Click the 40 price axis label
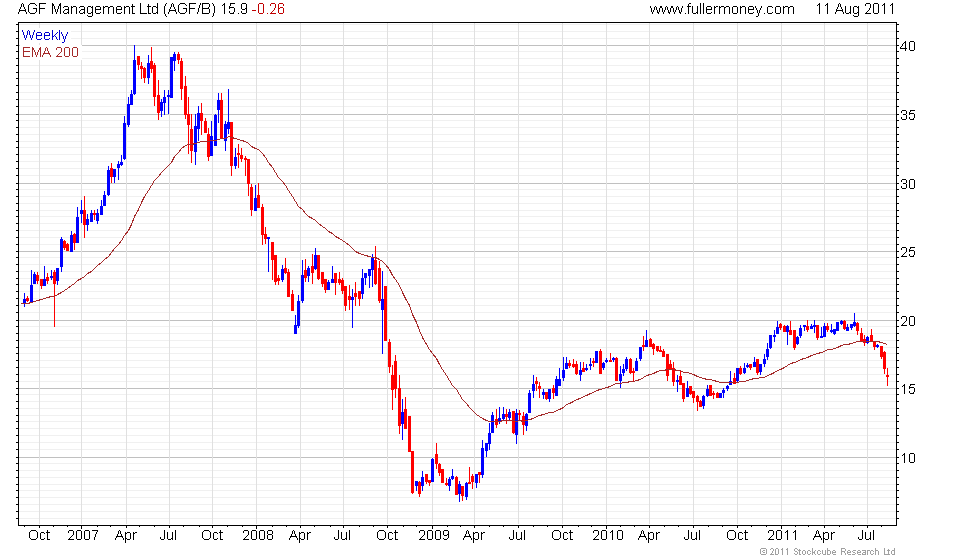 pyautogui.click(x=908, y=46)
